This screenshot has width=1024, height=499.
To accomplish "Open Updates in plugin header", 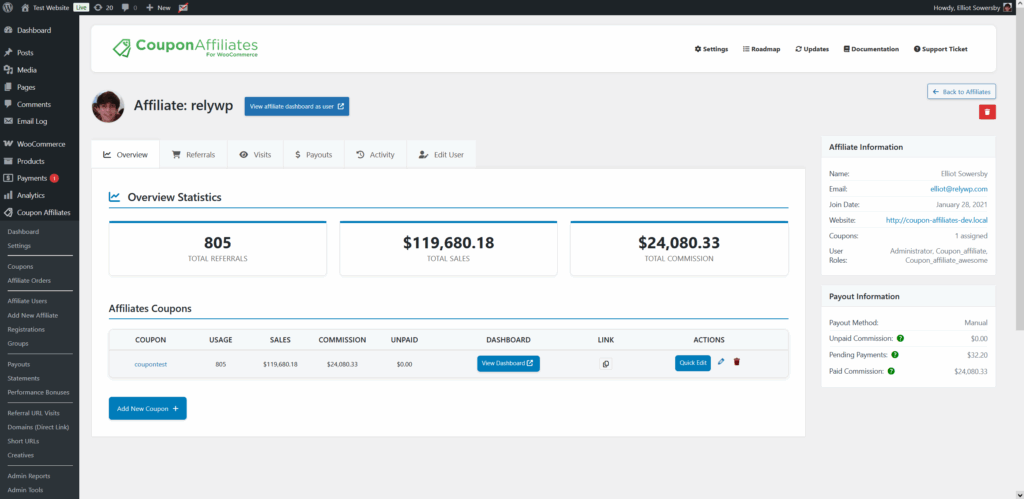I will coord(812,49).
